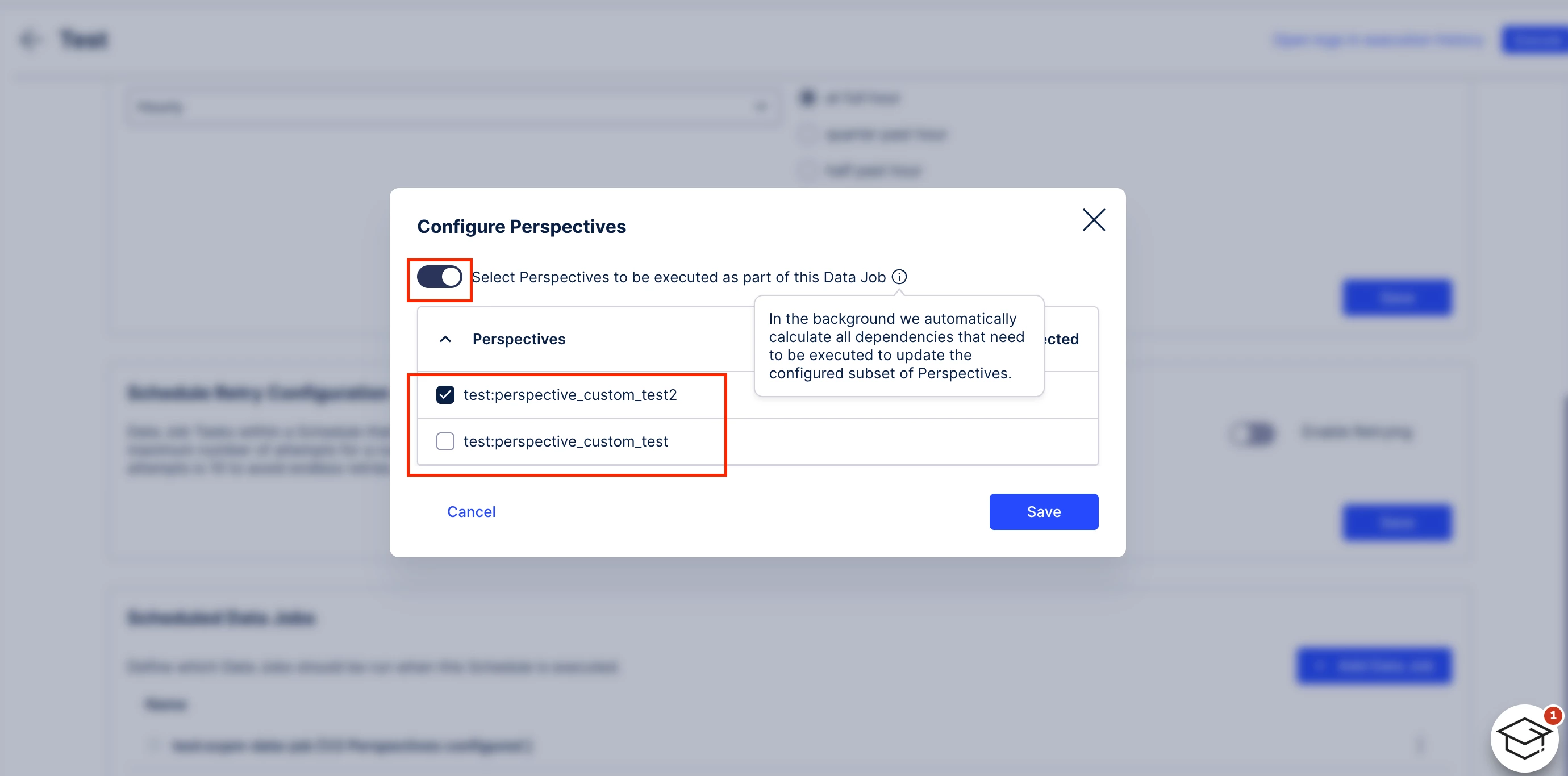Click the blurred link in top header
Image resolution: width=1568 pixels, height=776 pixels.
[x=1378, y=40]
